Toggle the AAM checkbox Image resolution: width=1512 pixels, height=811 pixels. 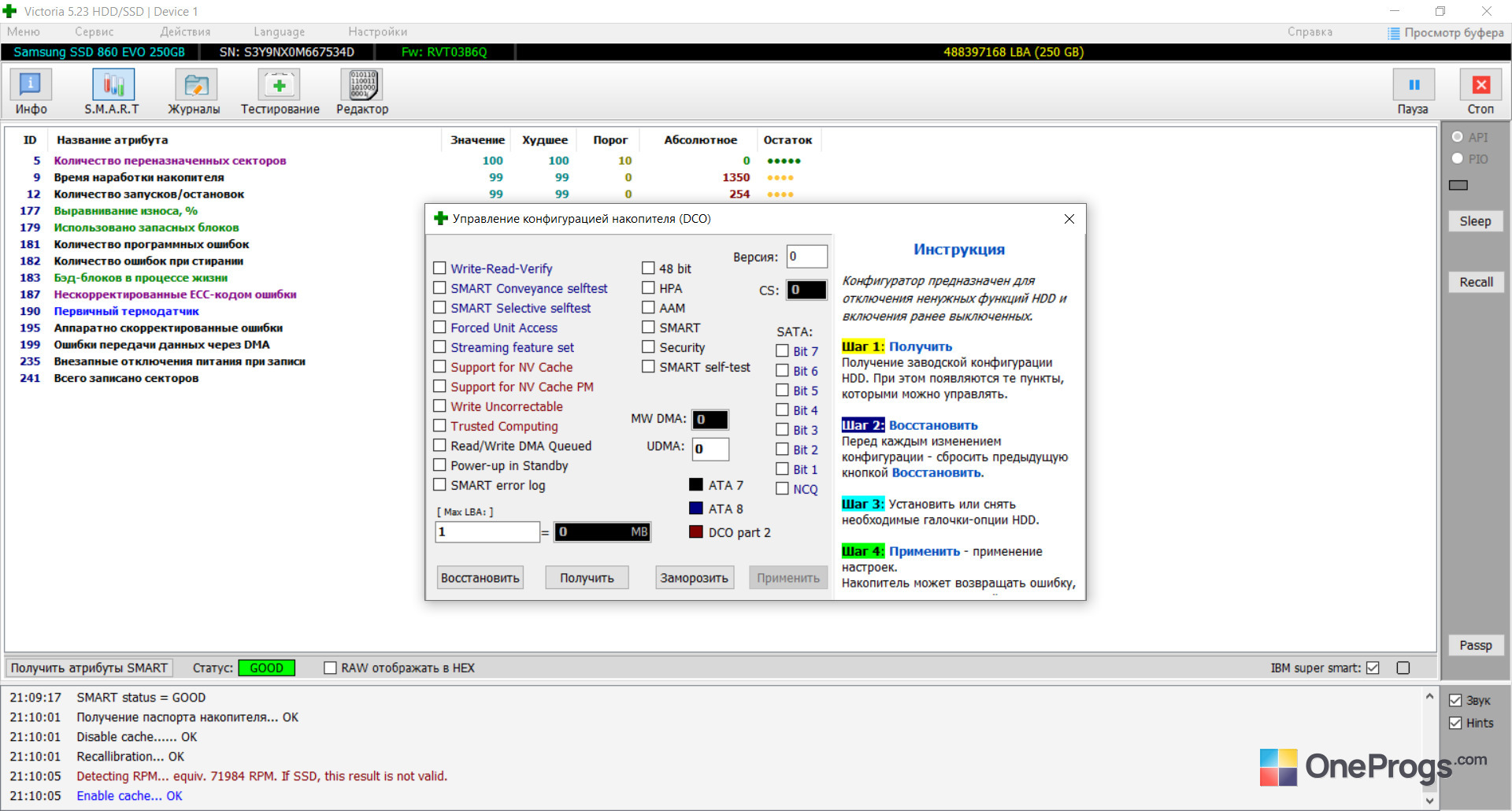648,308
